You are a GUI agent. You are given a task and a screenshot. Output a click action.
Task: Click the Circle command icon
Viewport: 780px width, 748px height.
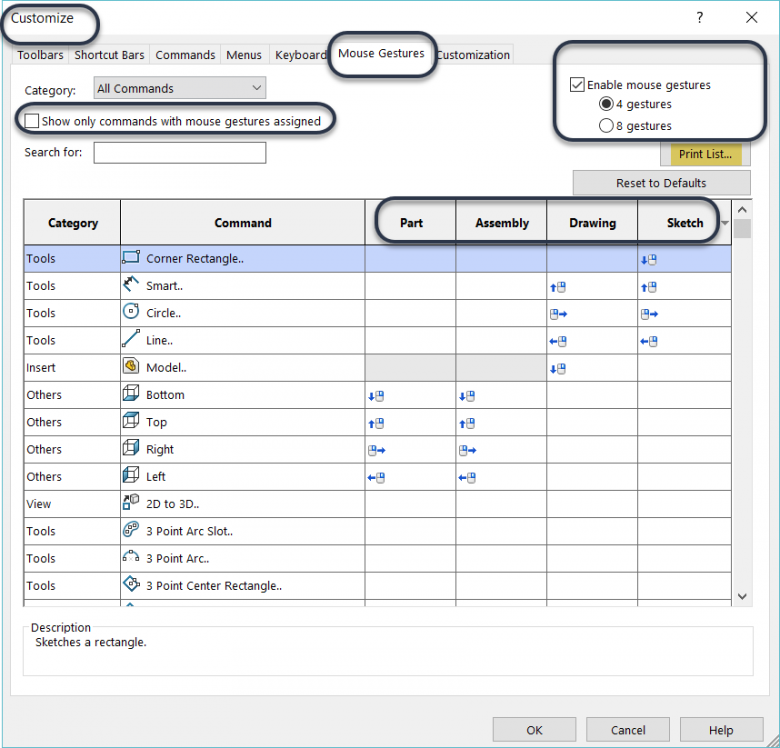[x=131, y=311]
